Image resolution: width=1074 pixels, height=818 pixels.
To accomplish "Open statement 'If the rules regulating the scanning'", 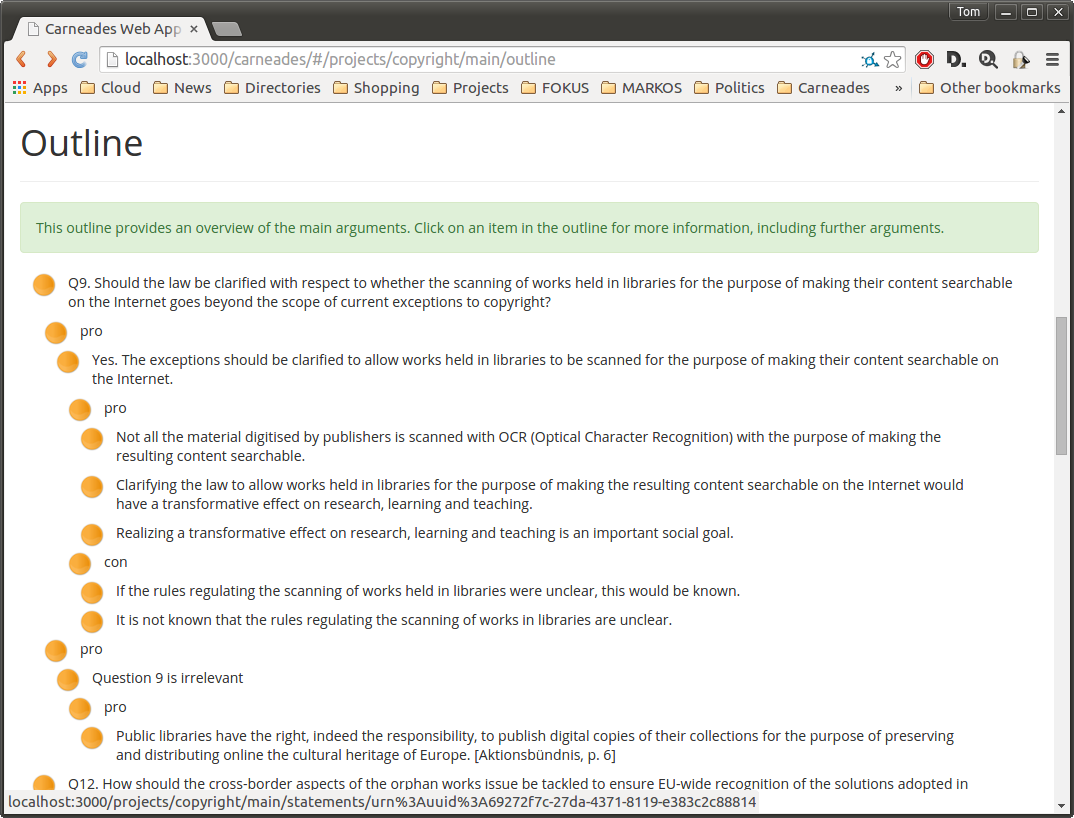I will (428, 591).
